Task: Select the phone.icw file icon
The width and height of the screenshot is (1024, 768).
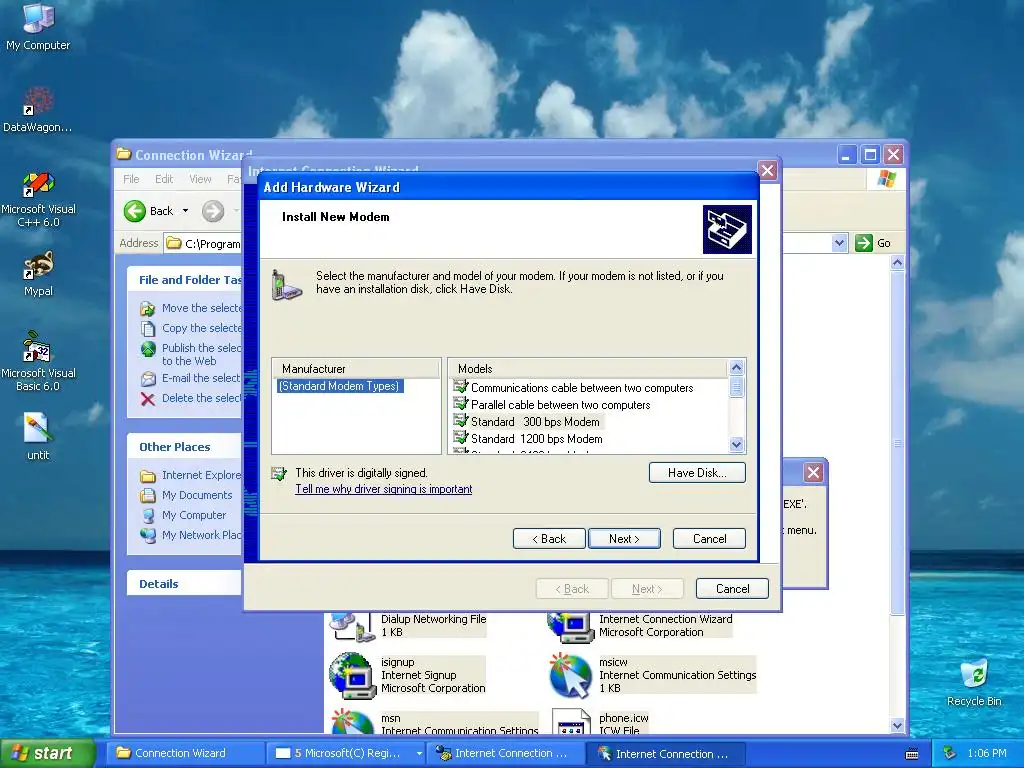Action: (571, 722)
